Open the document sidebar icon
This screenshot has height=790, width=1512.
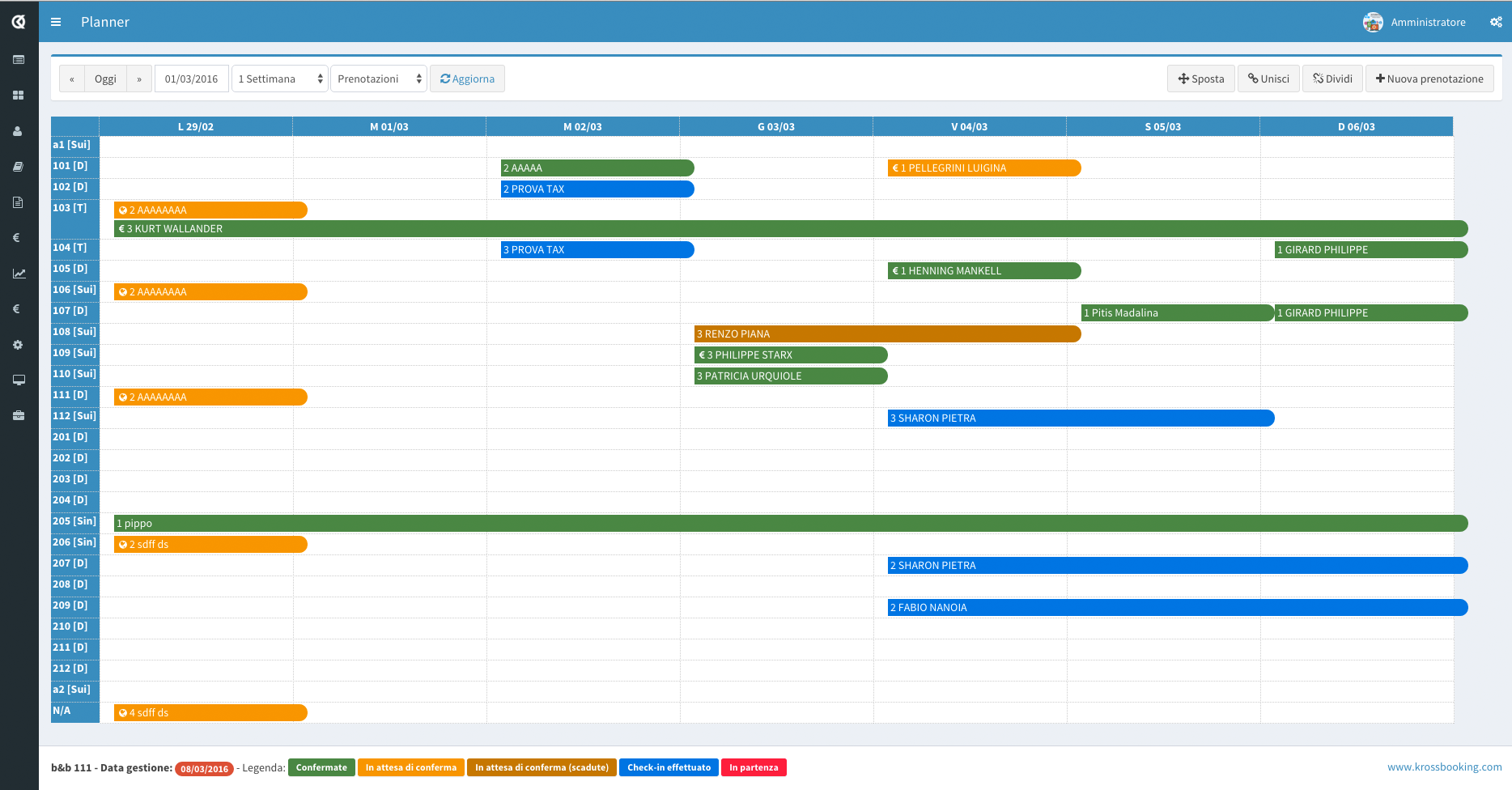coord(19,202)
